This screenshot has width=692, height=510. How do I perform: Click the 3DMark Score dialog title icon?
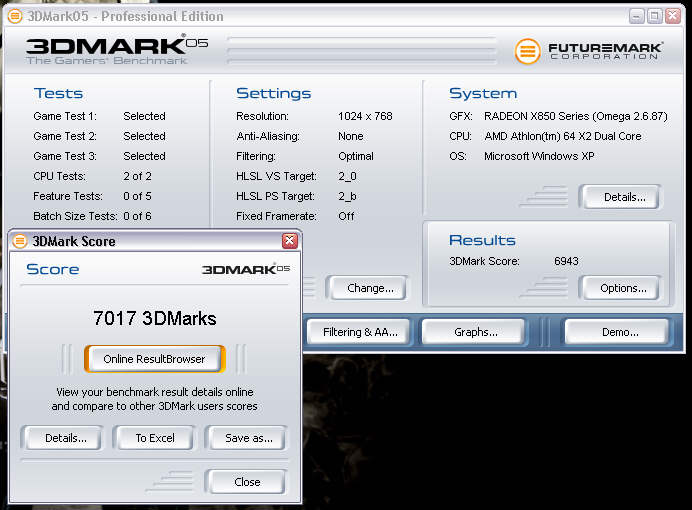click(x=19, y=241)
